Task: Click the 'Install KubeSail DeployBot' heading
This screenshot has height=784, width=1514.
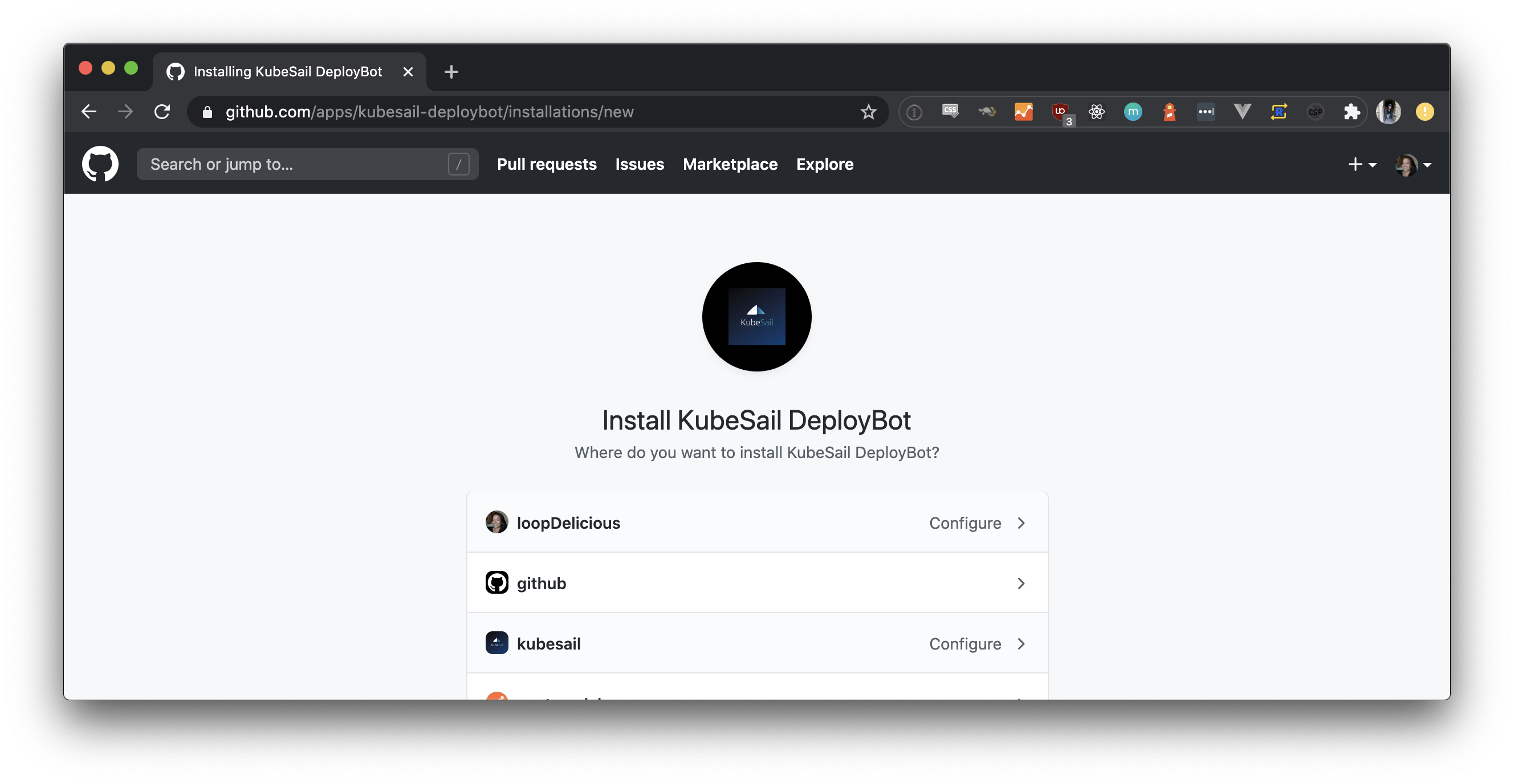Action: coord(756,420)
